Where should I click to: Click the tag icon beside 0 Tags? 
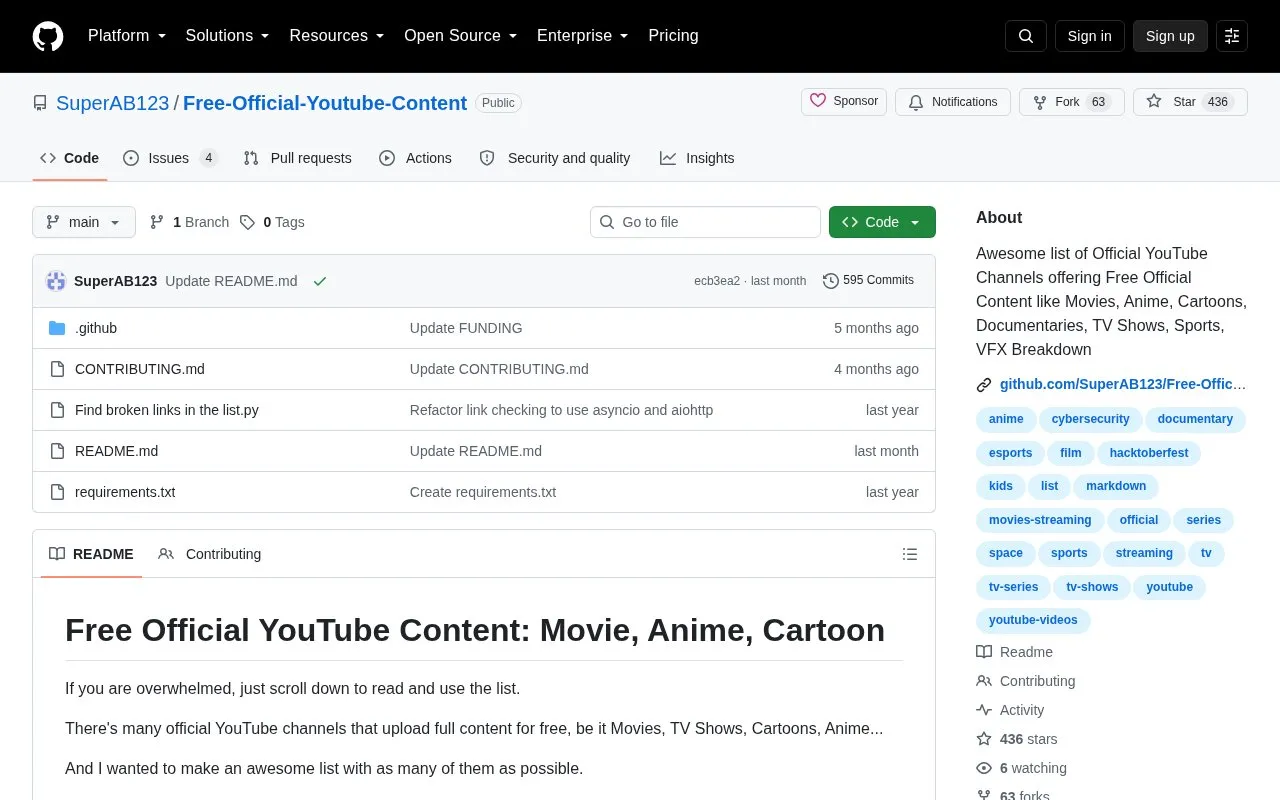coord(247,222)
